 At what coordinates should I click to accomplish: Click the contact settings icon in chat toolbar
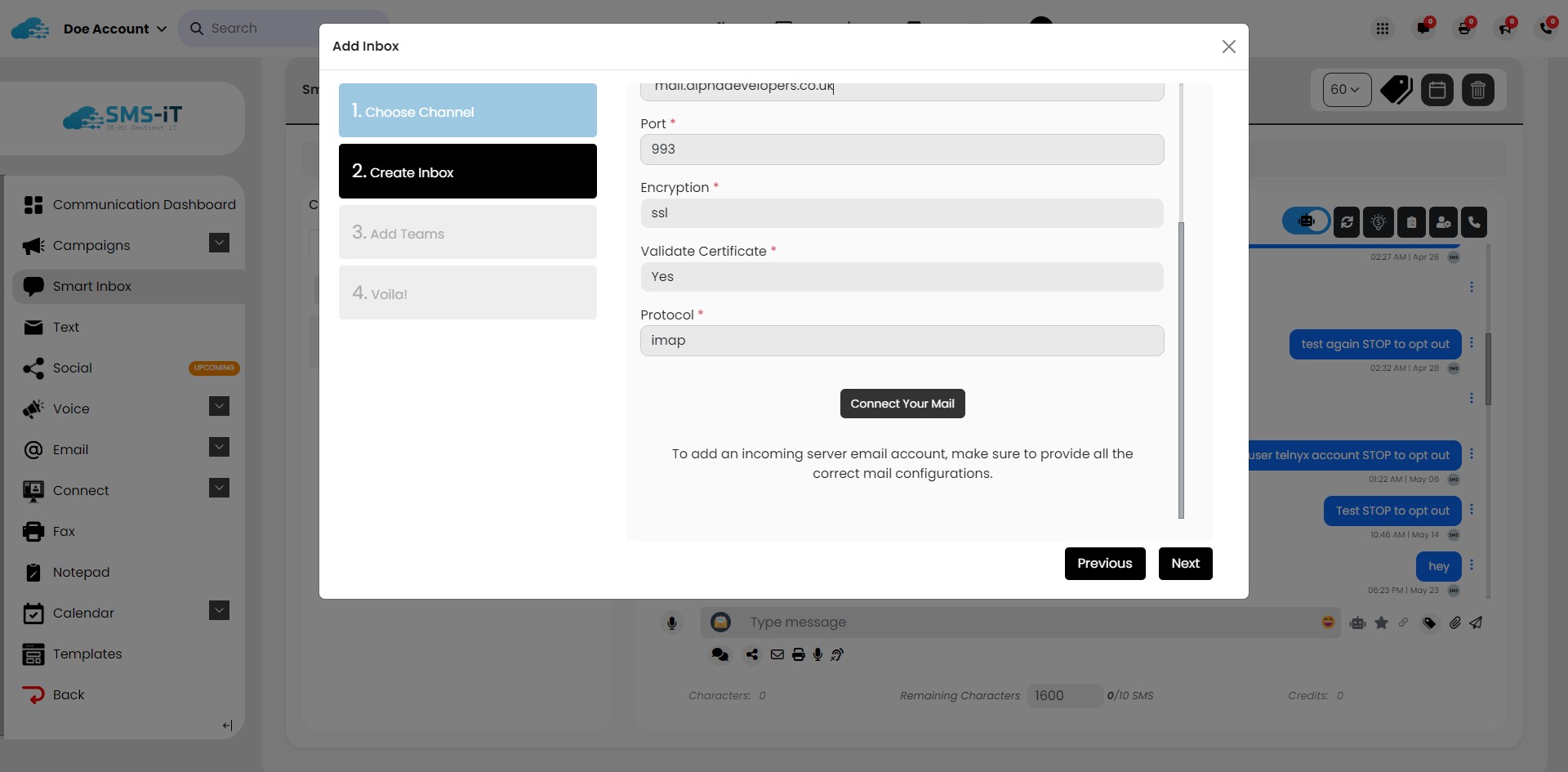pyautogui.click(x=1443, y=222)
